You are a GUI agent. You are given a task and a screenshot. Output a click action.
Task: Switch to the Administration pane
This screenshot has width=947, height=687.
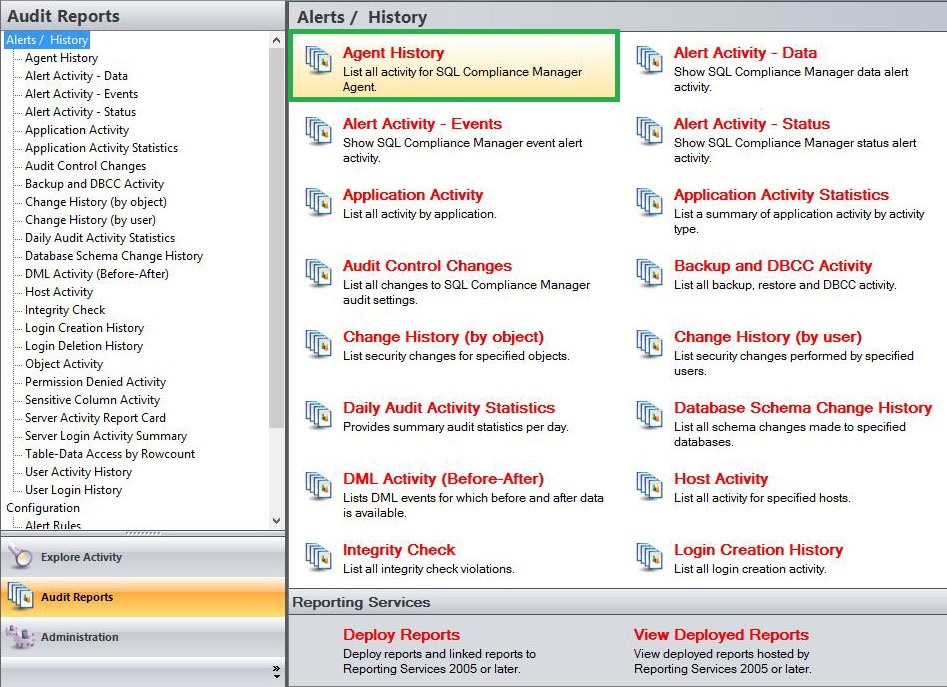pyautogui.click(x=143, y=636)
